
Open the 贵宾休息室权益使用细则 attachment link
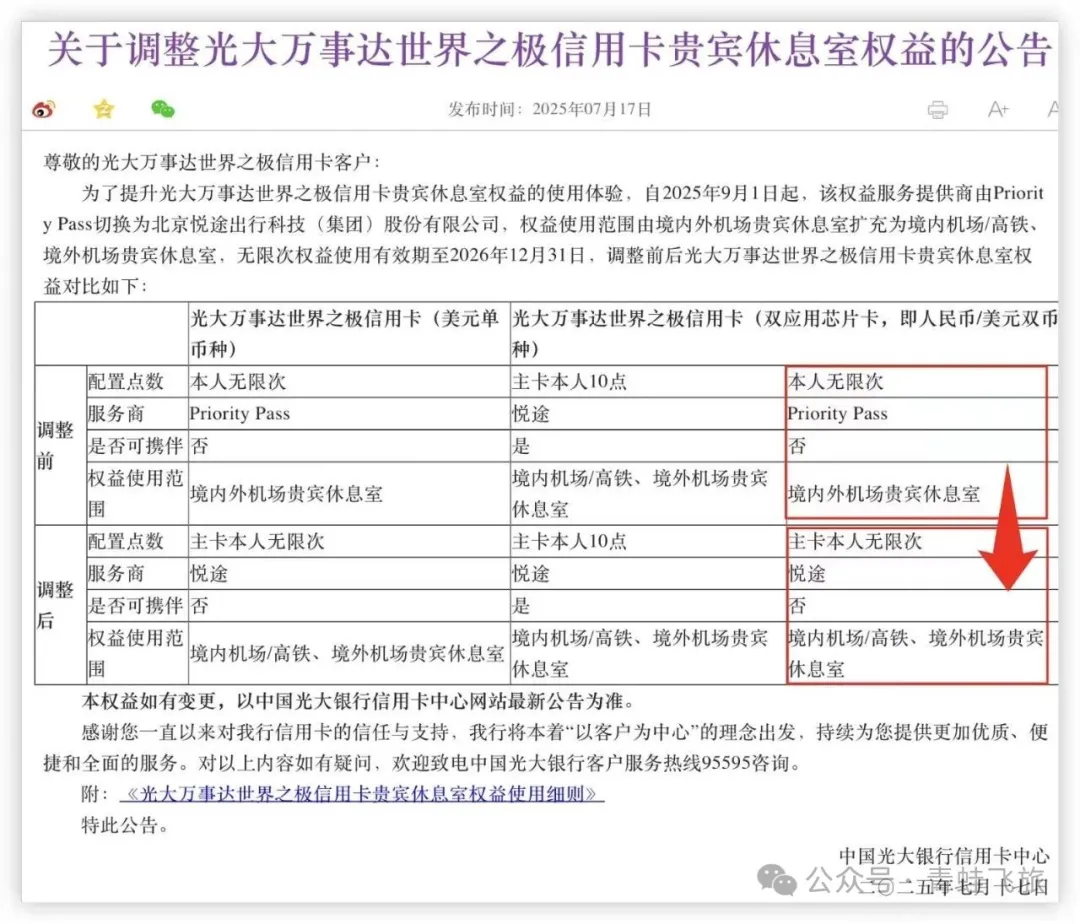361,794
